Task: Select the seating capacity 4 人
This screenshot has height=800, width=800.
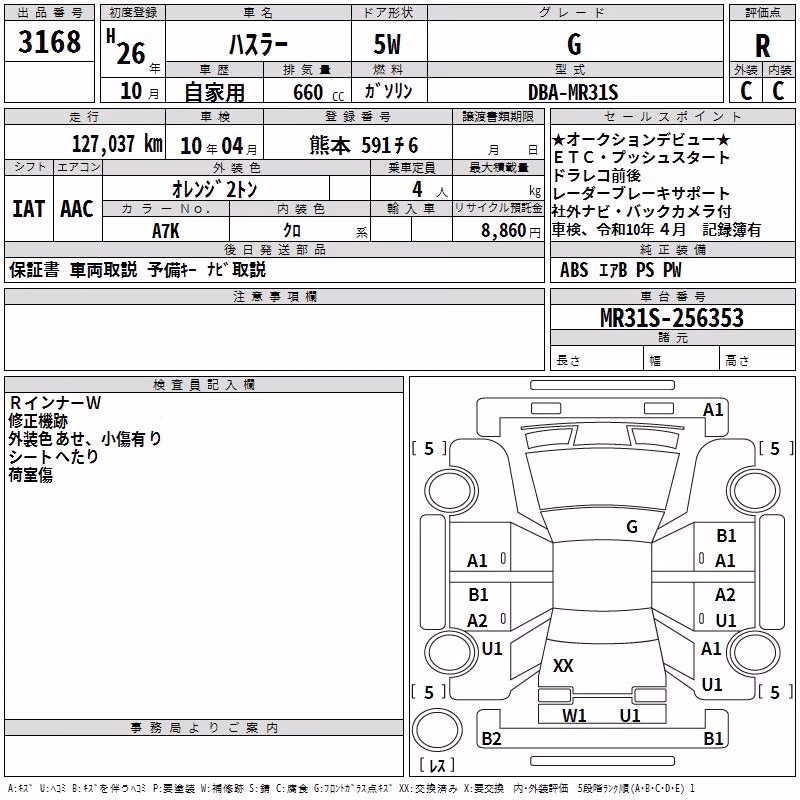Action: pyautogui.click(x=430, y=190)
